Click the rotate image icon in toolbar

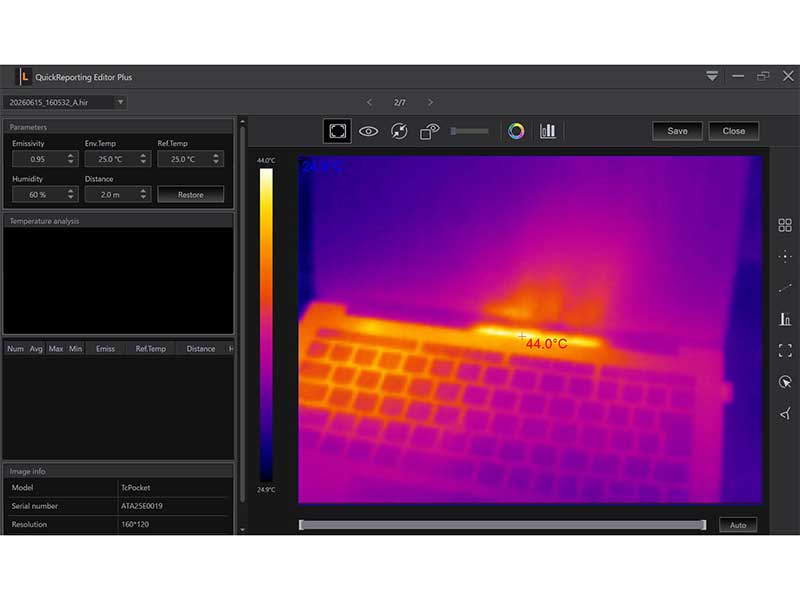[399, 131]
